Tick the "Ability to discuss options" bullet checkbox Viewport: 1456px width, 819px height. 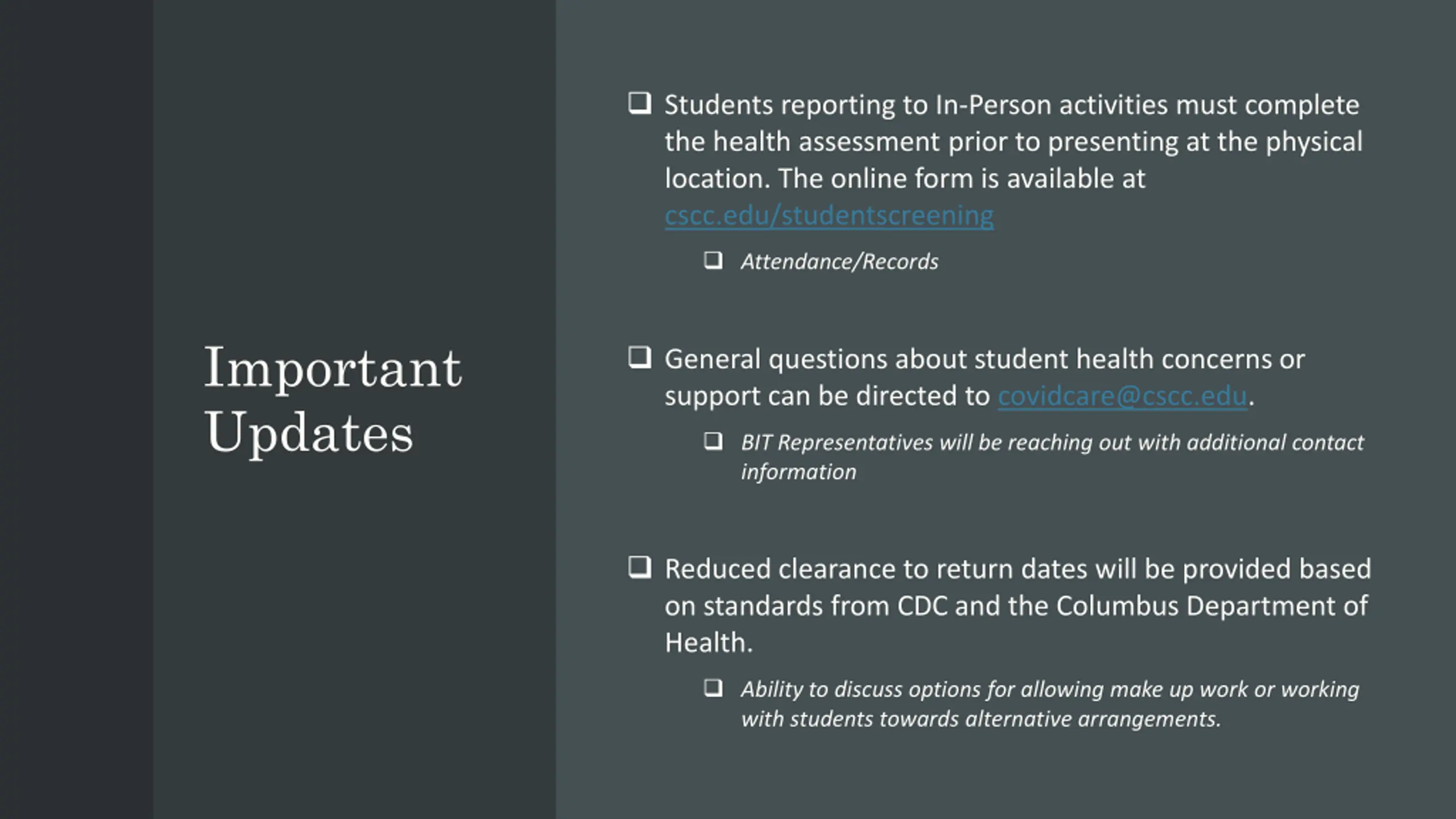713,688
